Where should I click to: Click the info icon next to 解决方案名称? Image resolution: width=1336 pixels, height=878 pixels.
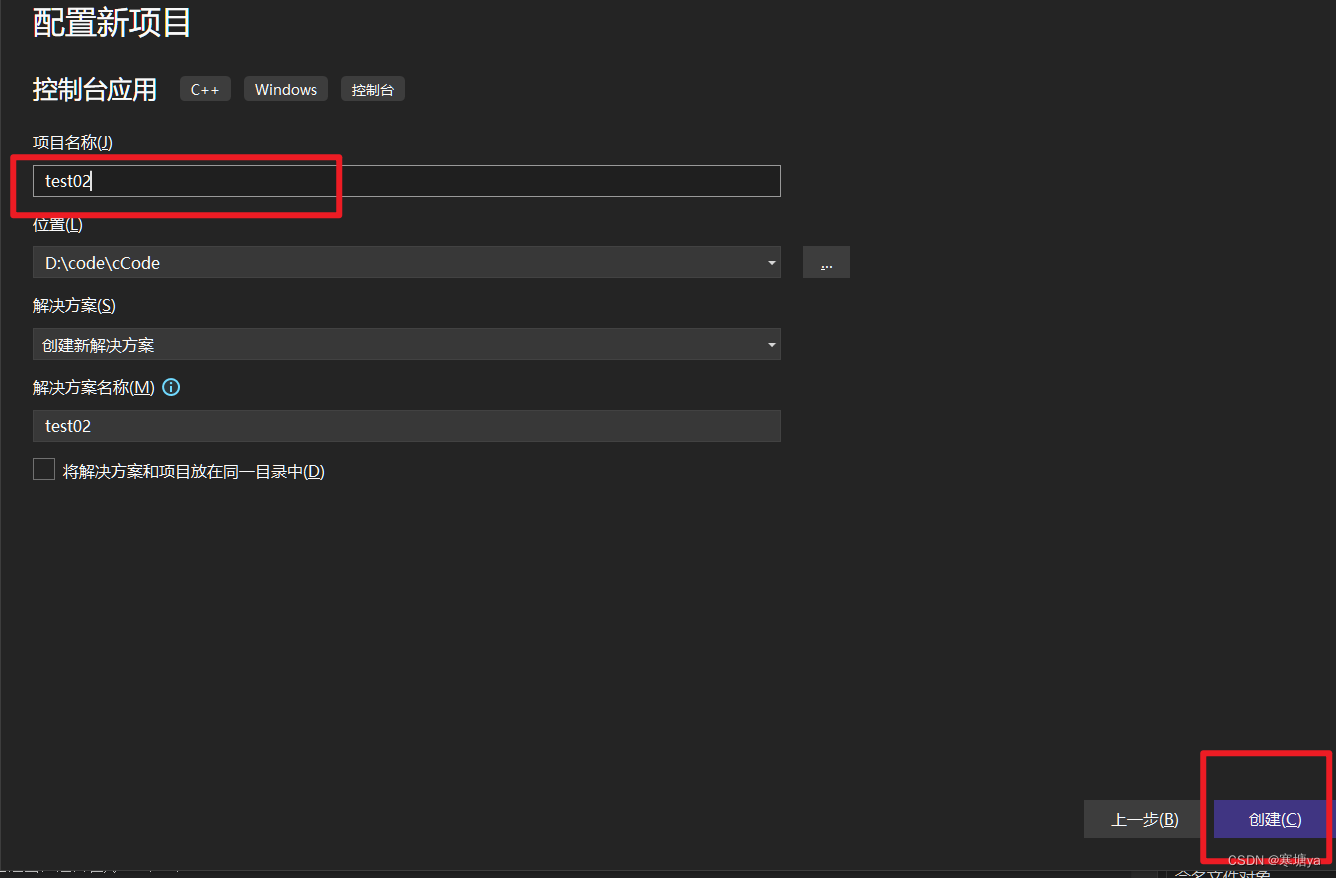[x=171, y=387]
